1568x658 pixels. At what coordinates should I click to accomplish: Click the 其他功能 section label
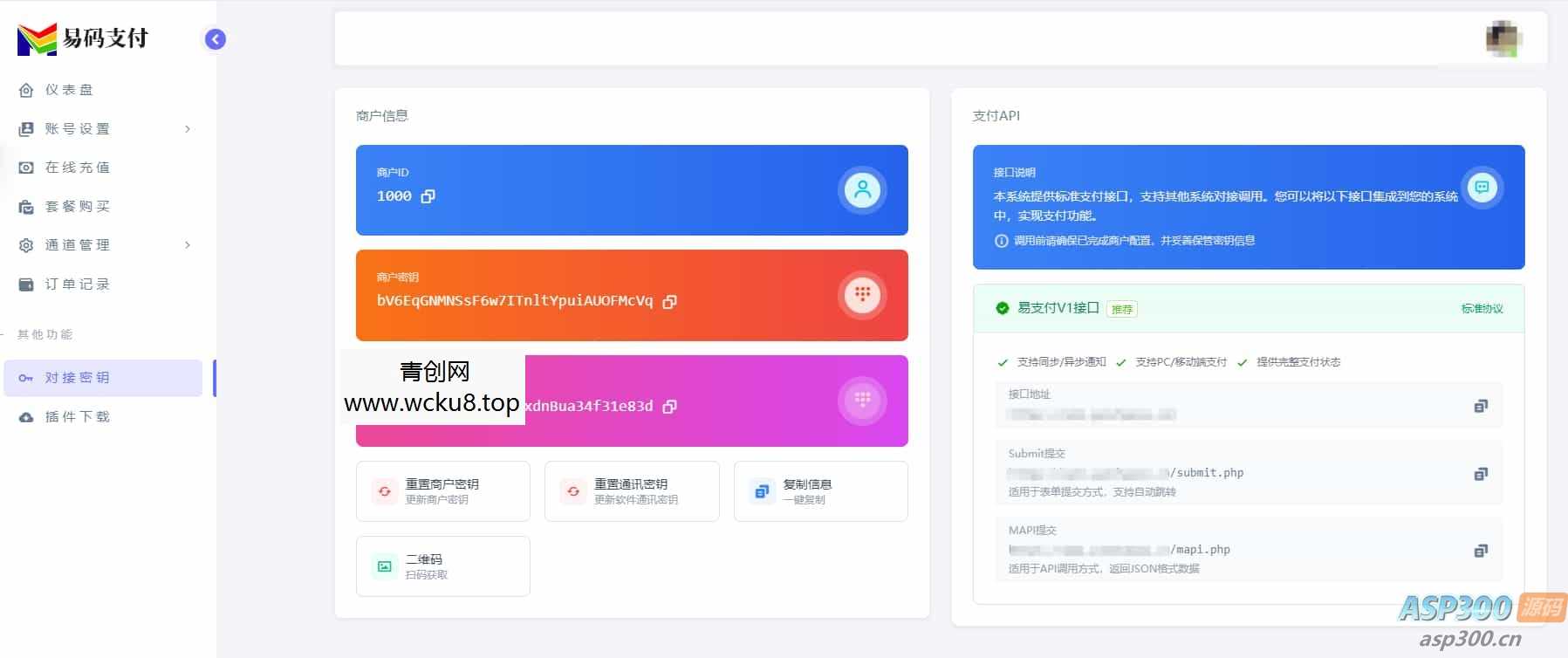tap(45, 334)
